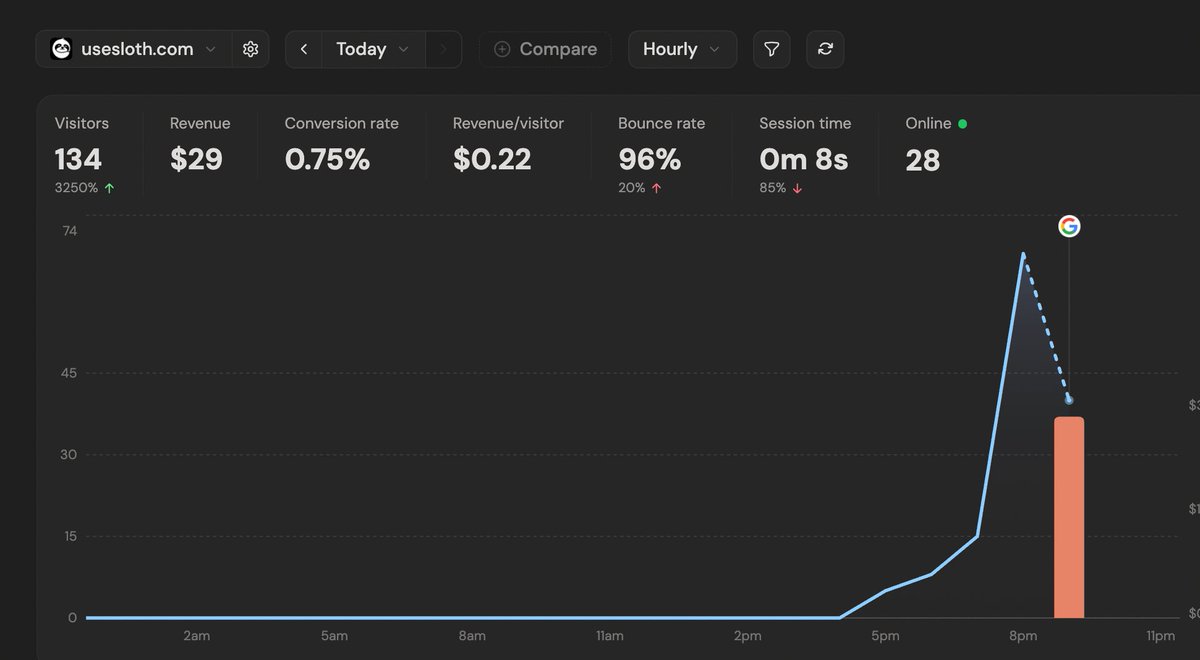This screenshot has height=660, width=1200.
Task: Click the 2pm axis label
Action: point(747,636)
